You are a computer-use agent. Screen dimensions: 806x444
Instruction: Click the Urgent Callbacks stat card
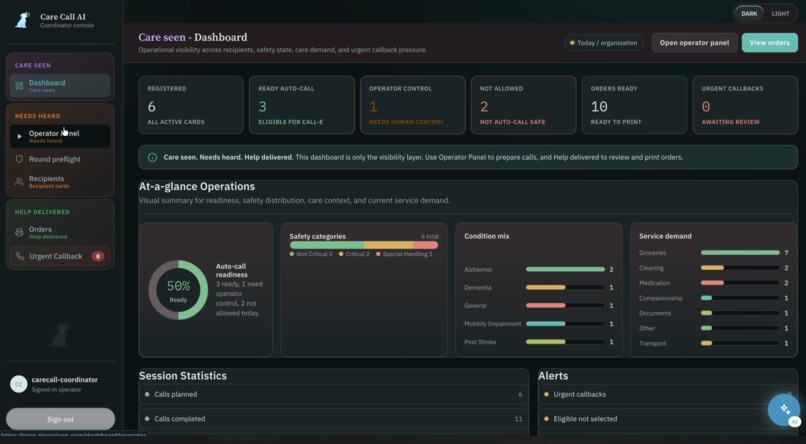(x=745, y=105)
